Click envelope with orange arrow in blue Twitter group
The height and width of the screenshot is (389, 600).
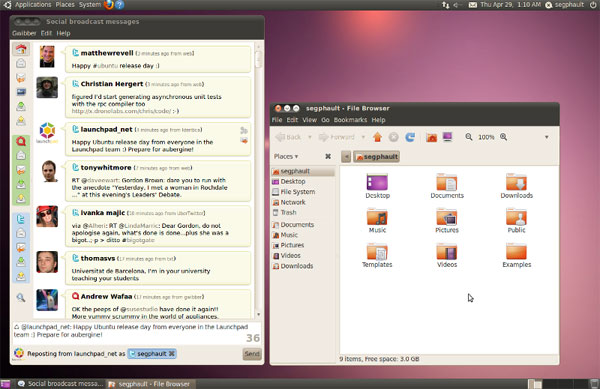pos(21,247)
